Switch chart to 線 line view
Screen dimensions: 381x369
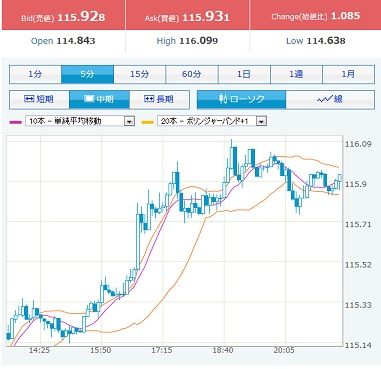pyautogui.click(x=330, y=99)
